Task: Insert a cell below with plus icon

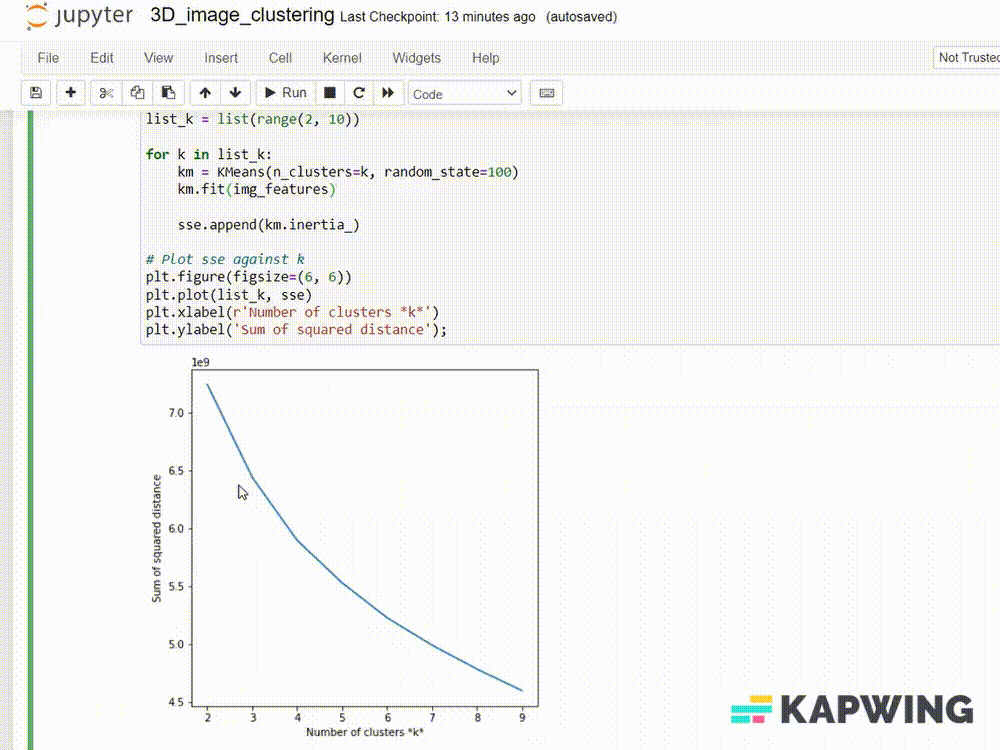Action: coord(70,93)
